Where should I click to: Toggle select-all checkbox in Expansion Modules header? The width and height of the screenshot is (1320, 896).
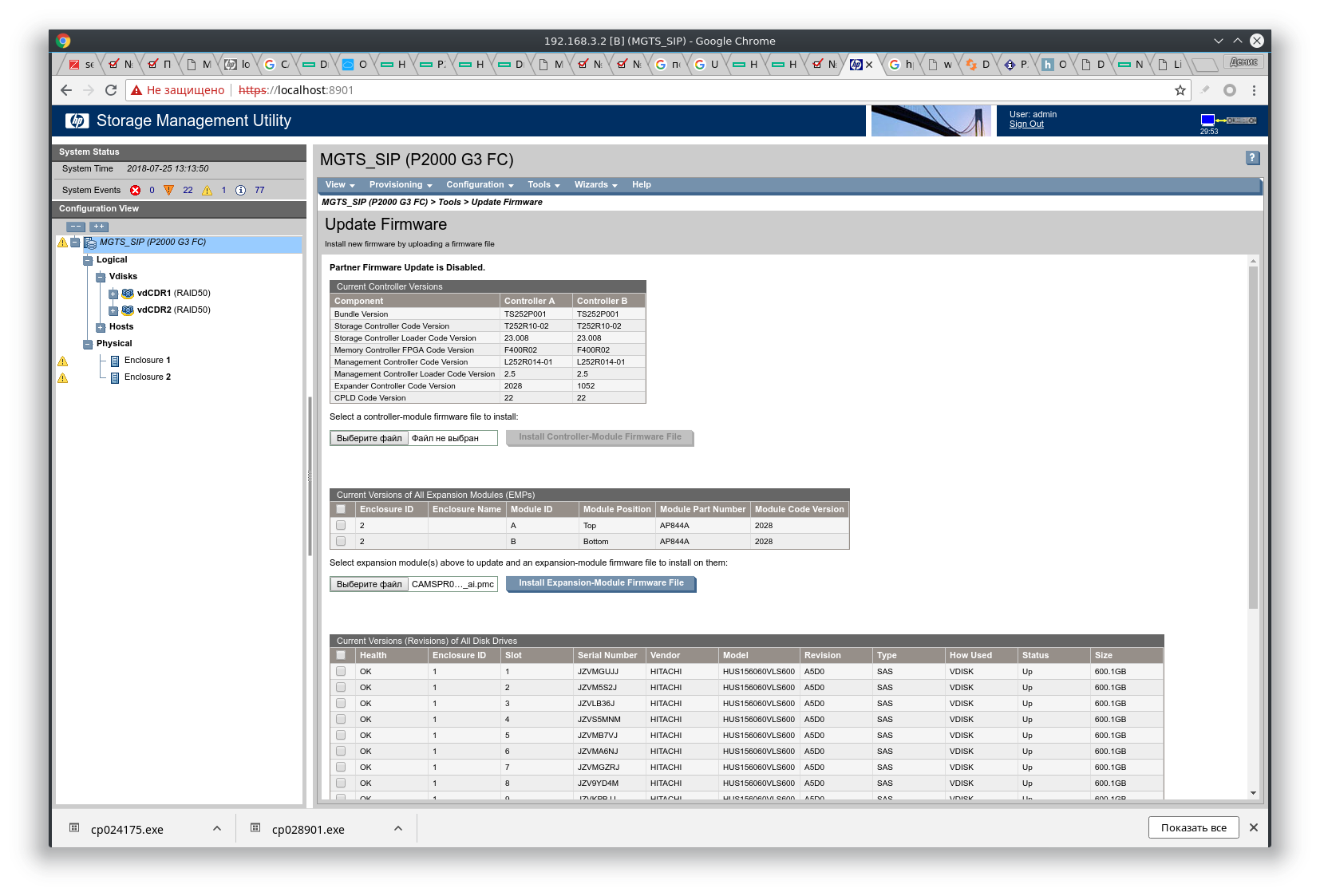(341, 509)
